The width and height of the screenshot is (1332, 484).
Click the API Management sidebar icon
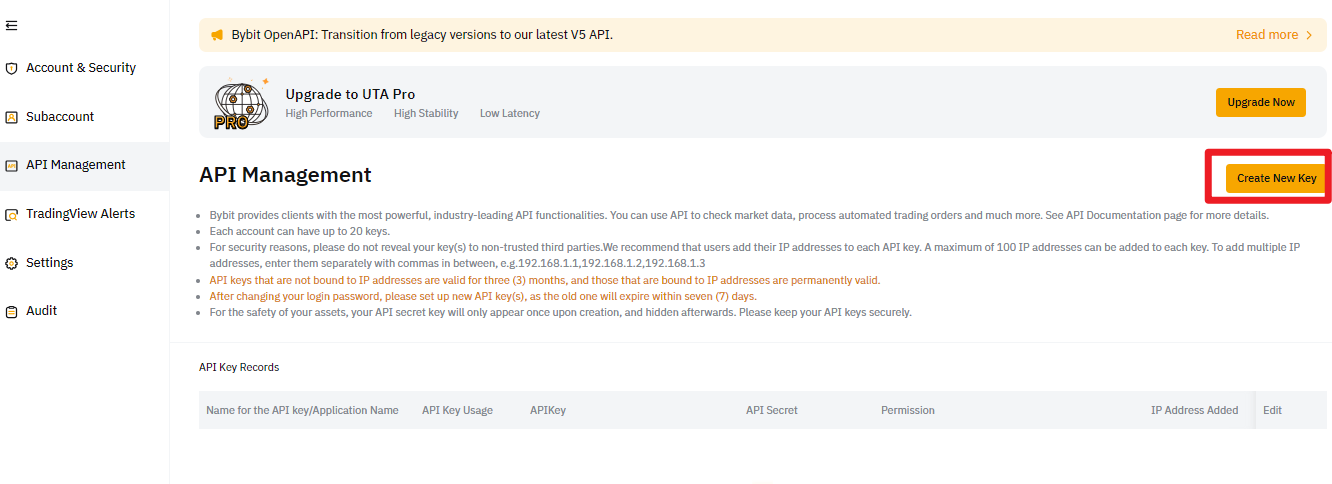12,166
